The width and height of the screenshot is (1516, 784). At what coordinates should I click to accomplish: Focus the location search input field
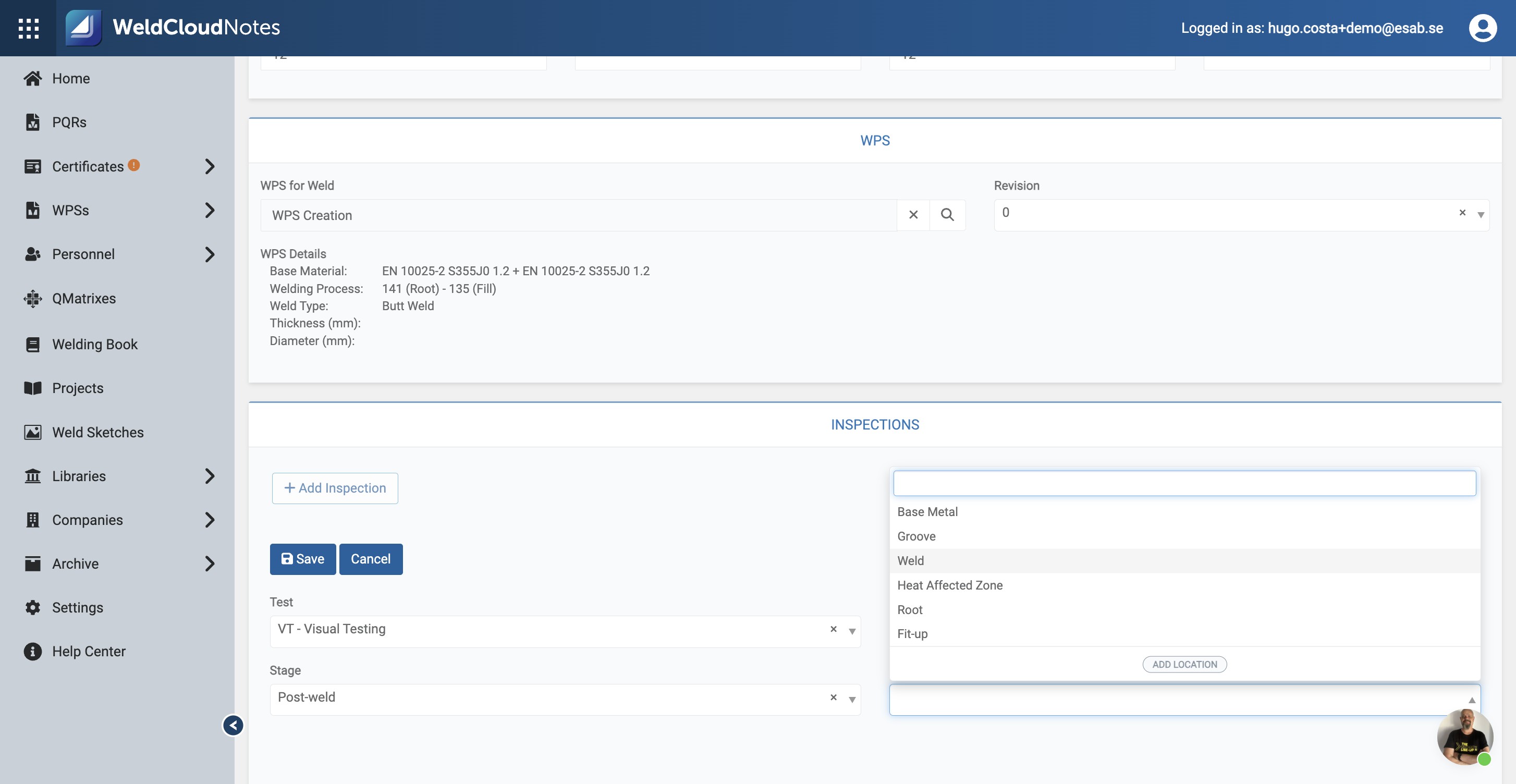1184,483
